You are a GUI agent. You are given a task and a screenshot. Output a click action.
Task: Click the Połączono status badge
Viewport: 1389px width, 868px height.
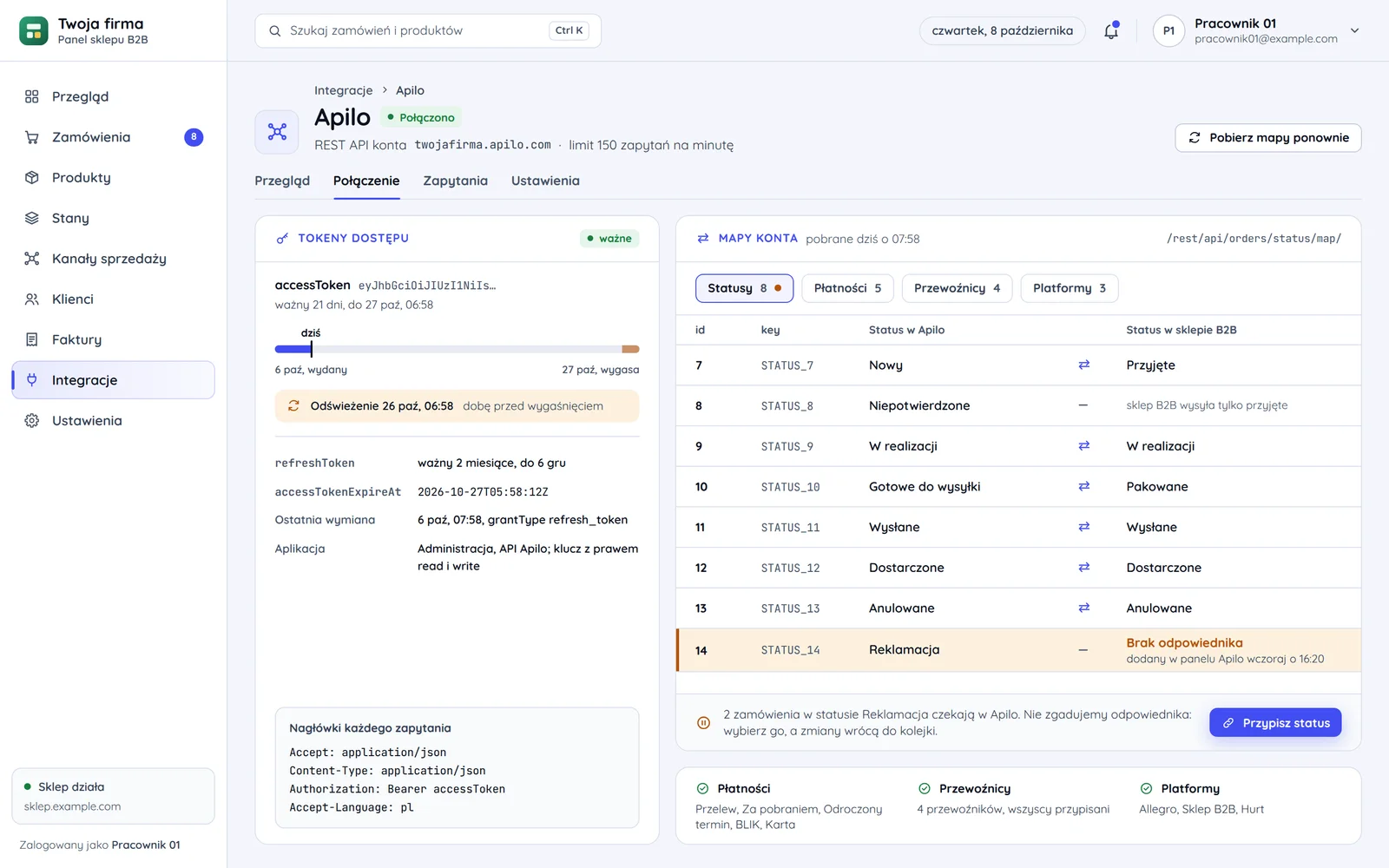click(421, 117)
